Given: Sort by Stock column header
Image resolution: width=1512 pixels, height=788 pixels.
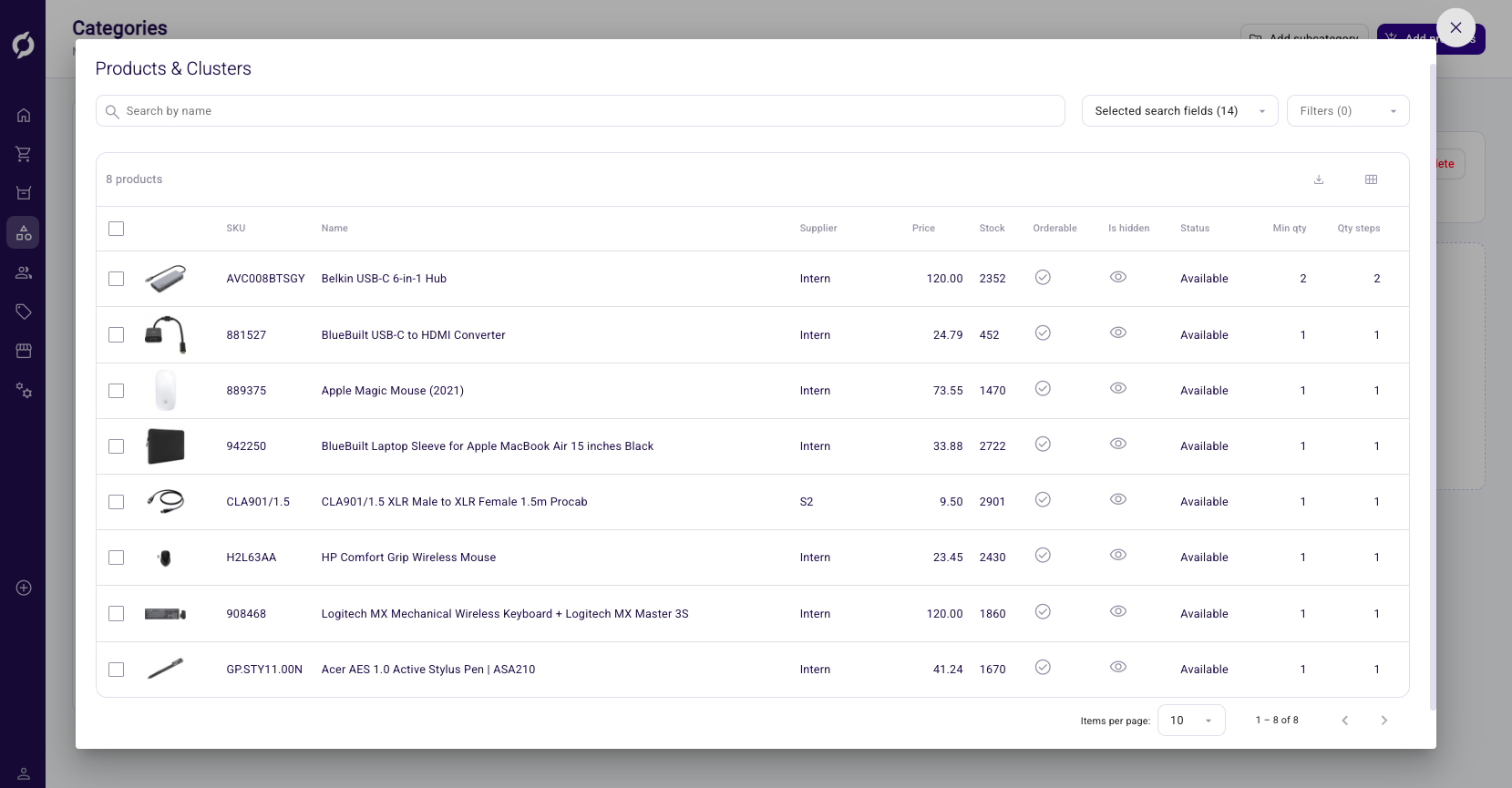Looking at the screenshot, I should (992, 229).
